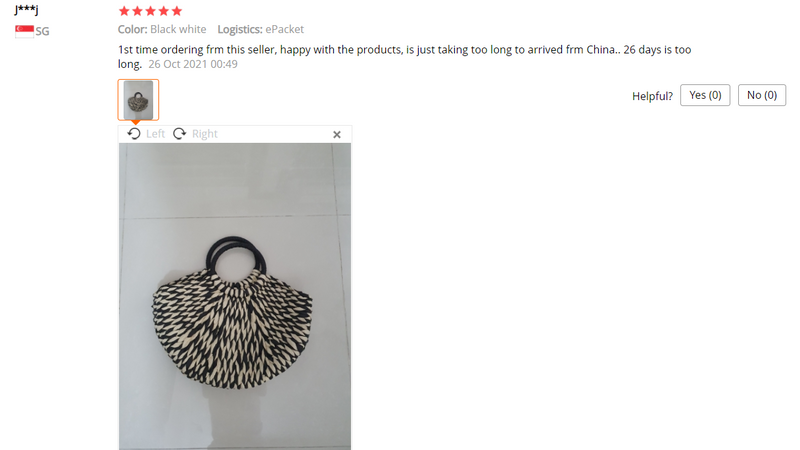Click the ePacket logistics text
The height and width of the screenshot is (450, 800).
tap(285, 30)
